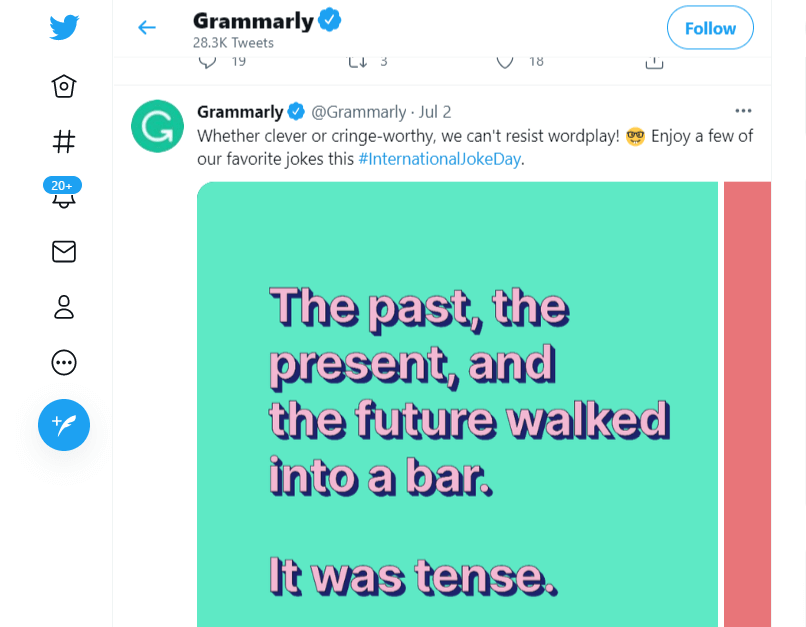Click the Twitter bird logo
Screen dimensions: 806x627
[x=64, y=27]
